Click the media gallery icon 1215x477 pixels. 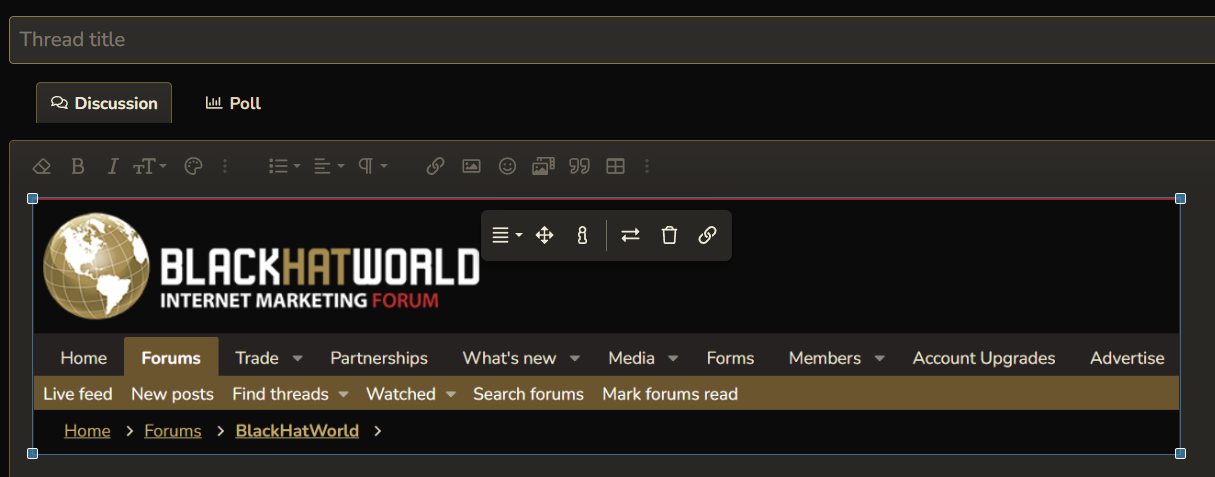[543, 166]
